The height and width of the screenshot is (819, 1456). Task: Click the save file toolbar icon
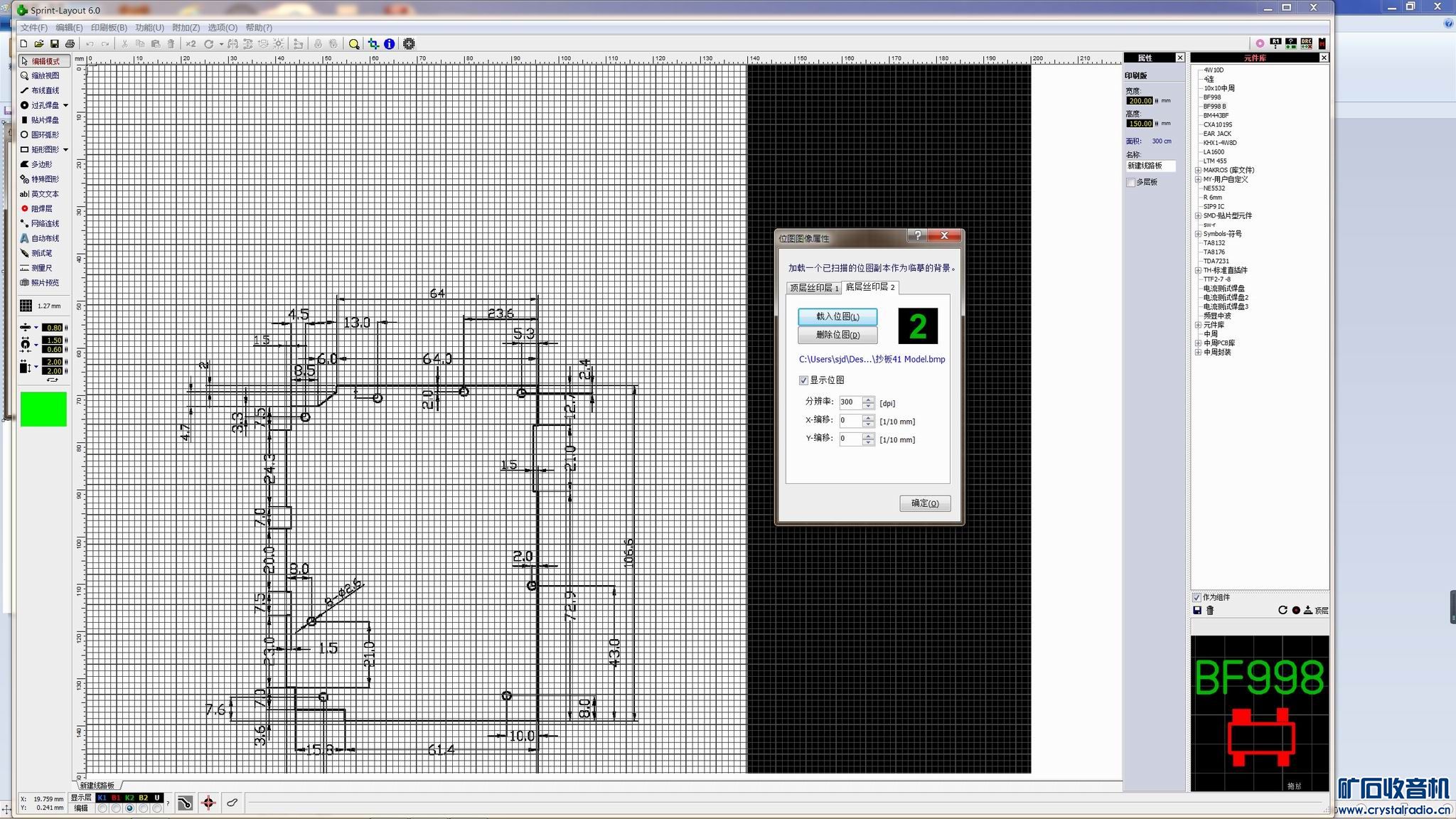[54, 44]
